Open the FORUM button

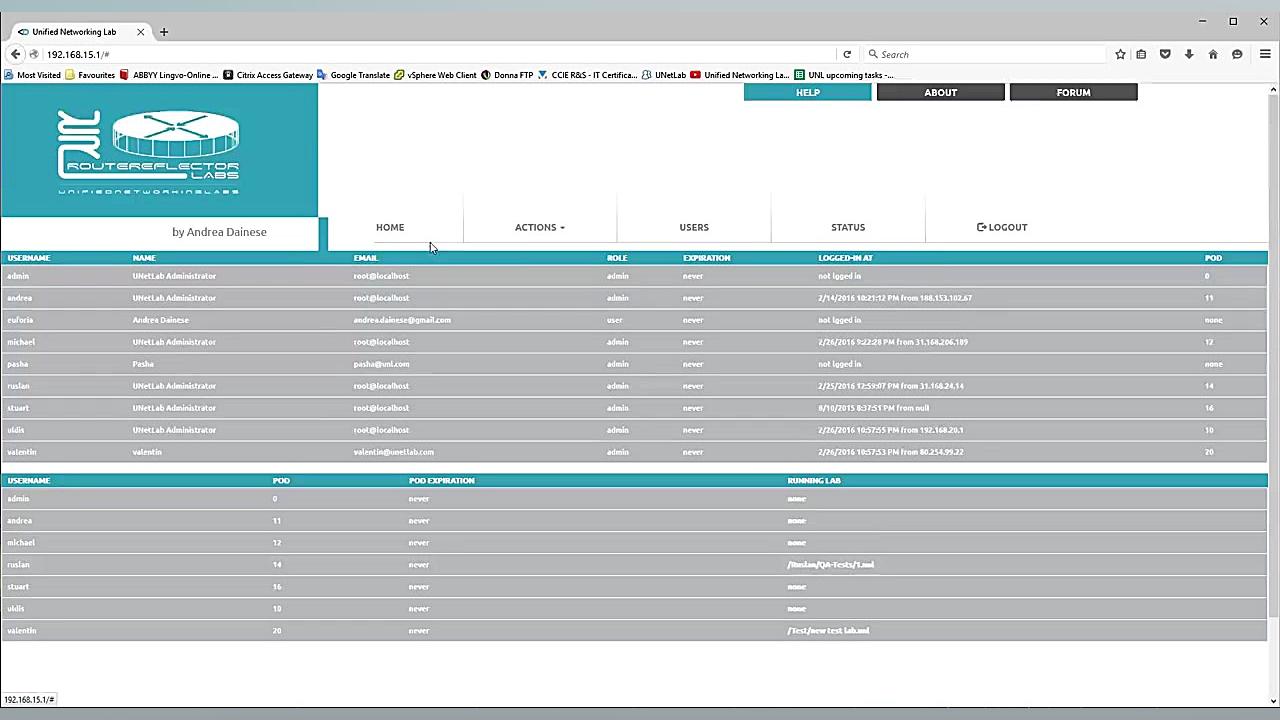[x=1073, y=92]
